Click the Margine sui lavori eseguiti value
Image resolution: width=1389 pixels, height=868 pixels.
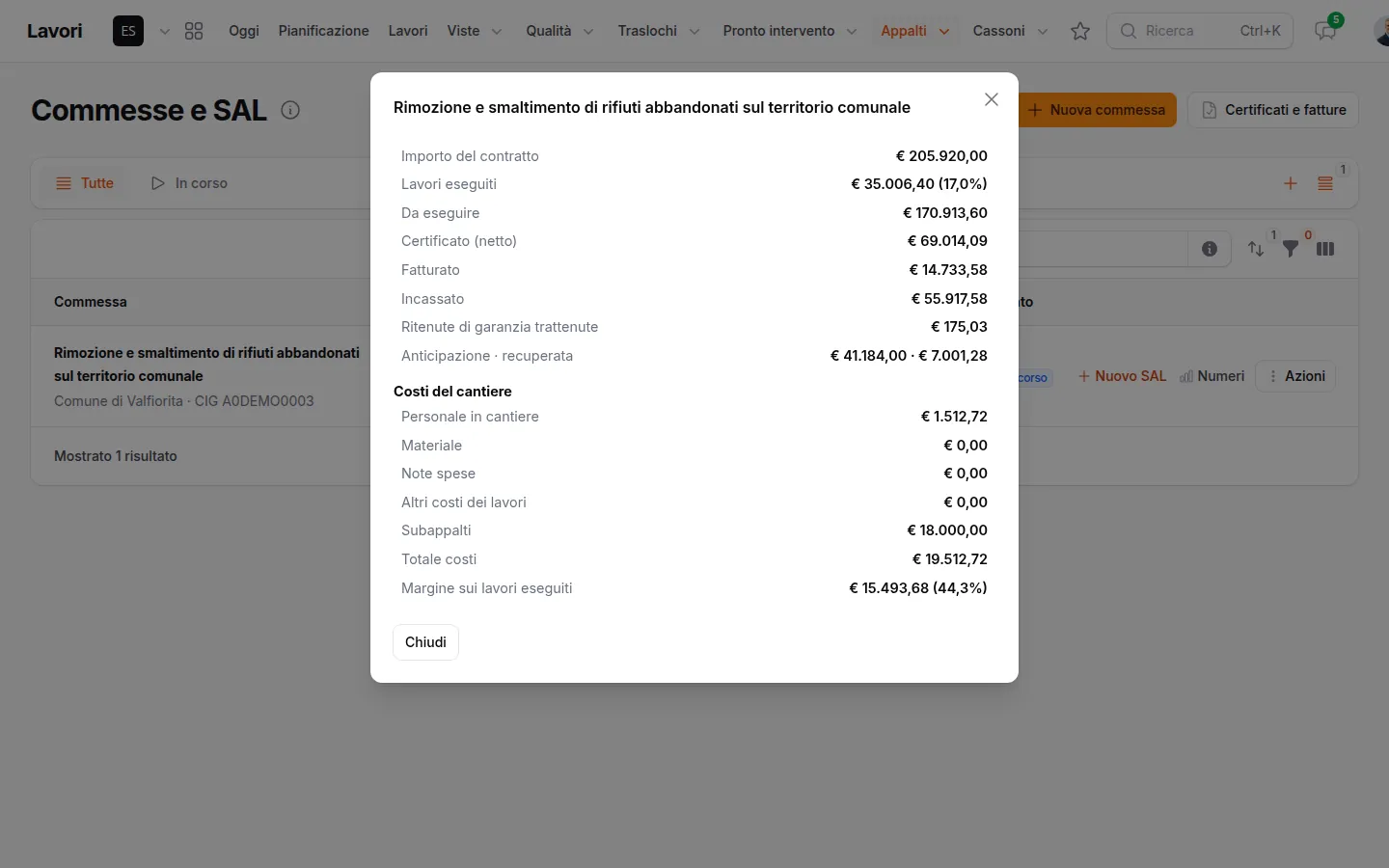(918, 588)
